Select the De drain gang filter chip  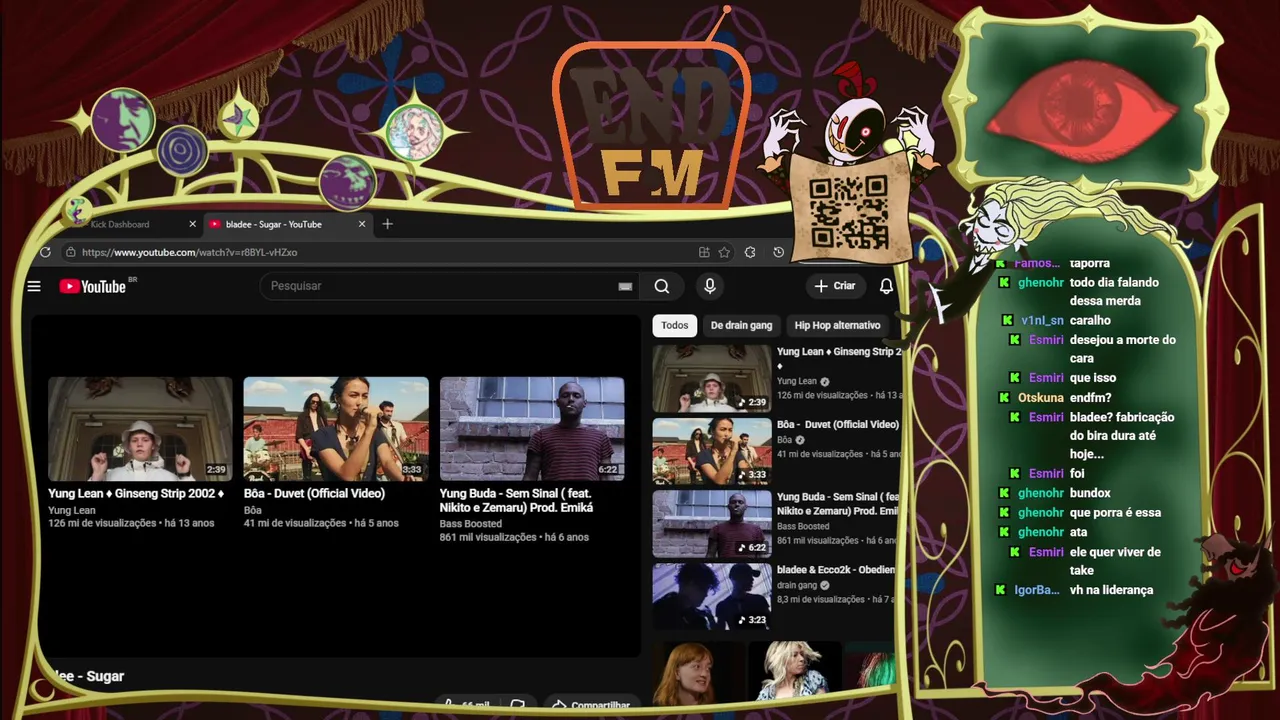(741, 325)
